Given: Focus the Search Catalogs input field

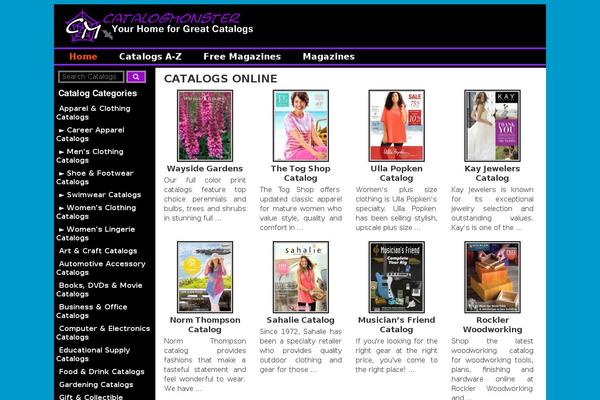Looking at the screenshot, I should (x=91, y=77).
